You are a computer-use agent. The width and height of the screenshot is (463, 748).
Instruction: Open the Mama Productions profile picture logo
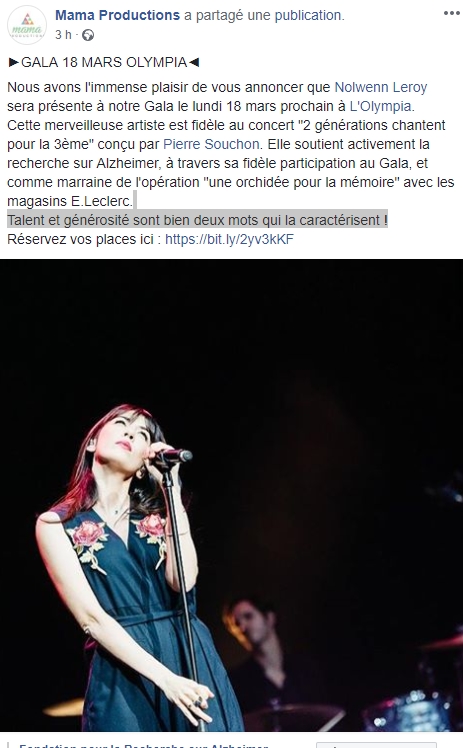27,25
